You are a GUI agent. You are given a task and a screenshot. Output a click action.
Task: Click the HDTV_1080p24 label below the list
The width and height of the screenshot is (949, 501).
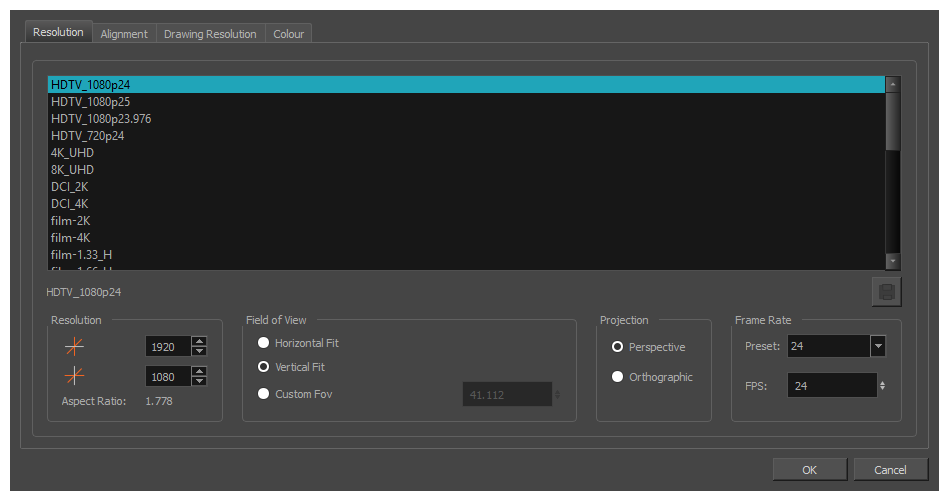click(x=84, y=292)
